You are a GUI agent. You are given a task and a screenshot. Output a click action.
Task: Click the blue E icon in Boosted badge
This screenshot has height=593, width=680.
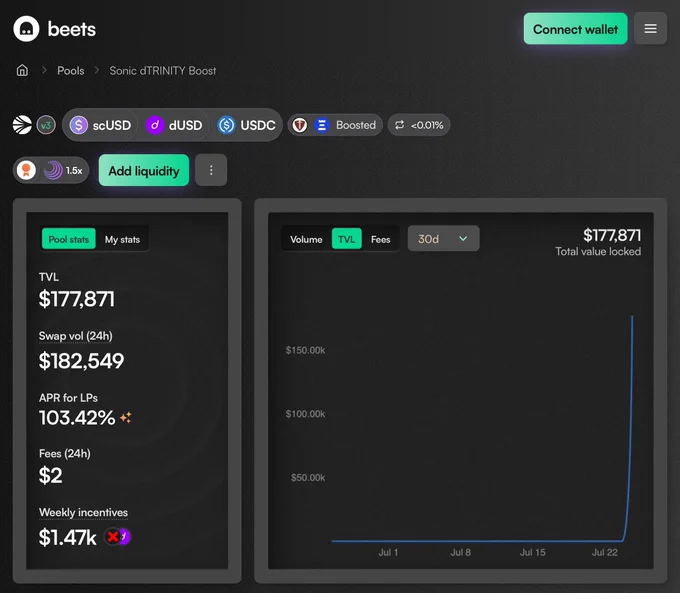(322, 125)
